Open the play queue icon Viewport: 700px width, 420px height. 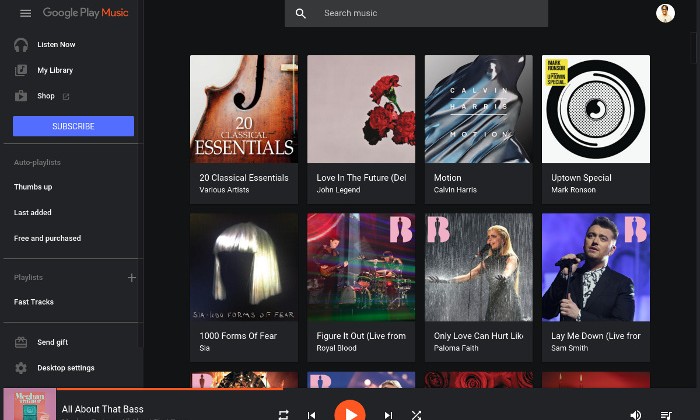point(666,415)
